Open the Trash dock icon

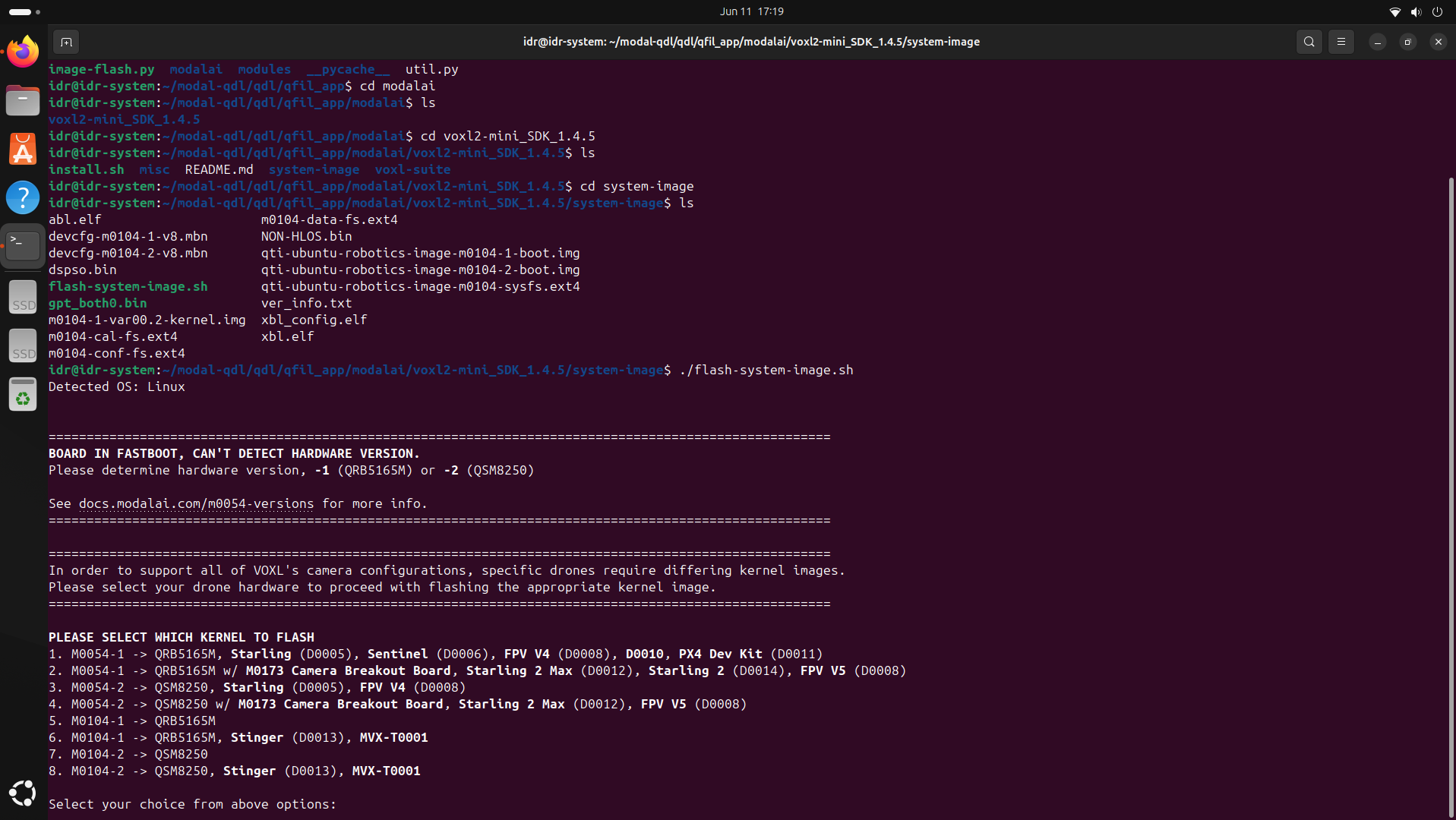click(23, 394)
